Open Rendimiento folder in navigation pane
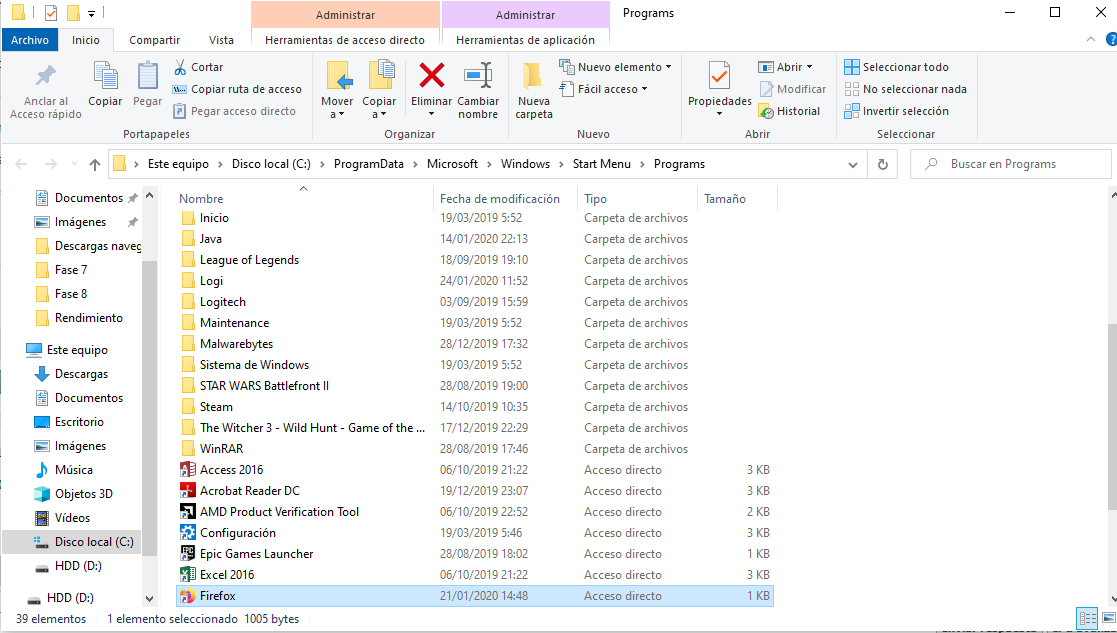 (x=79, y=318)
